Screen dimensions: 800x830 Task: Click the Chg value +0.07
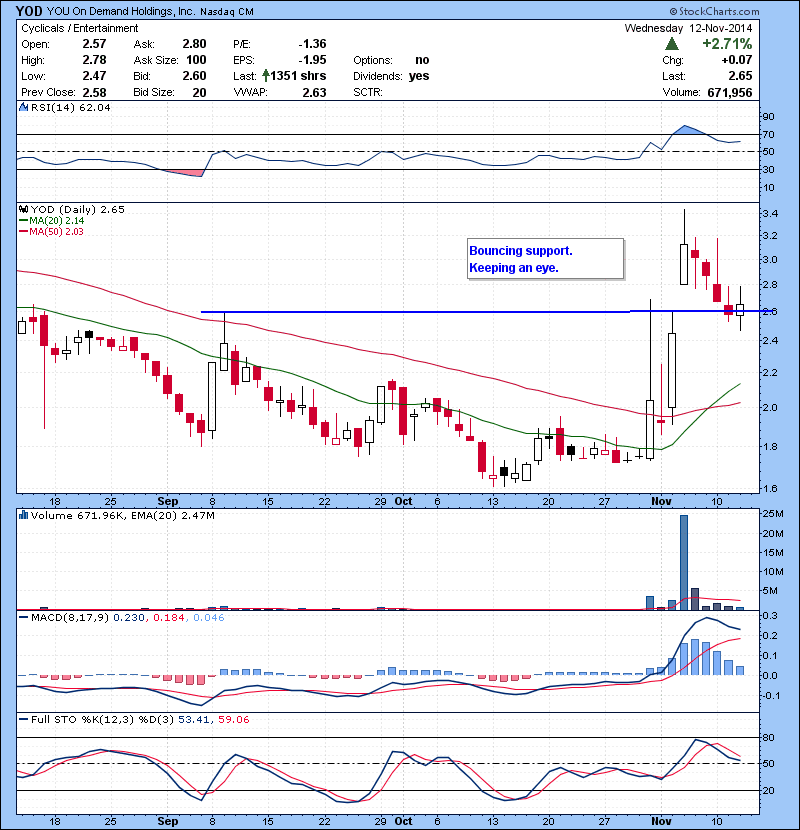tap(736, 60)
